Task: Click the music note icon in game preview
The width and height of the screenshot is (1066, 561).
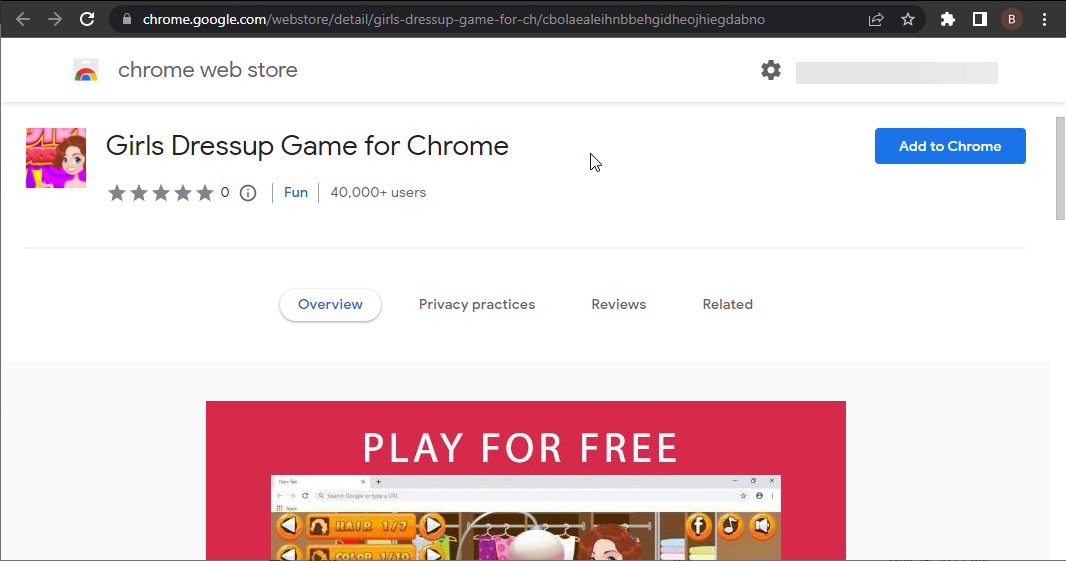Action: pos(731,526)
